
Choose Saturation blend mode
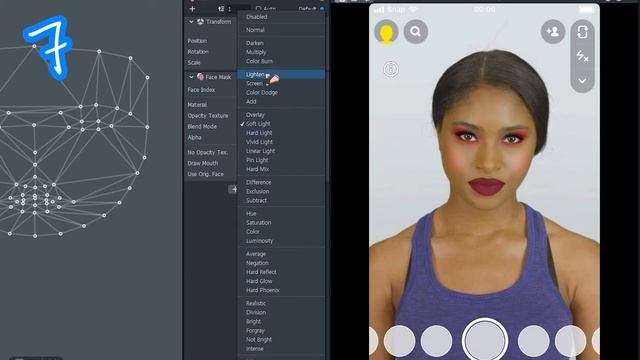[x=258, y=222]
